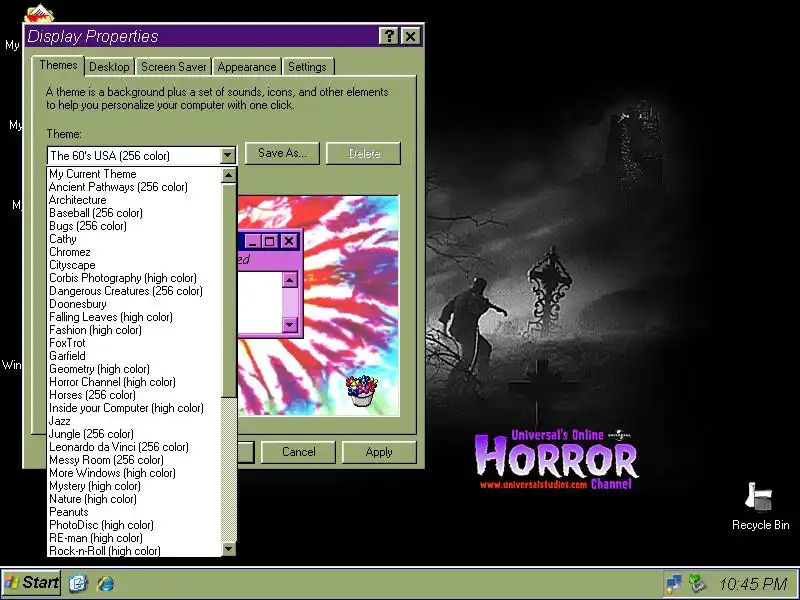
Task: Click the theme list scrollbar thumb
Action: 229,289
